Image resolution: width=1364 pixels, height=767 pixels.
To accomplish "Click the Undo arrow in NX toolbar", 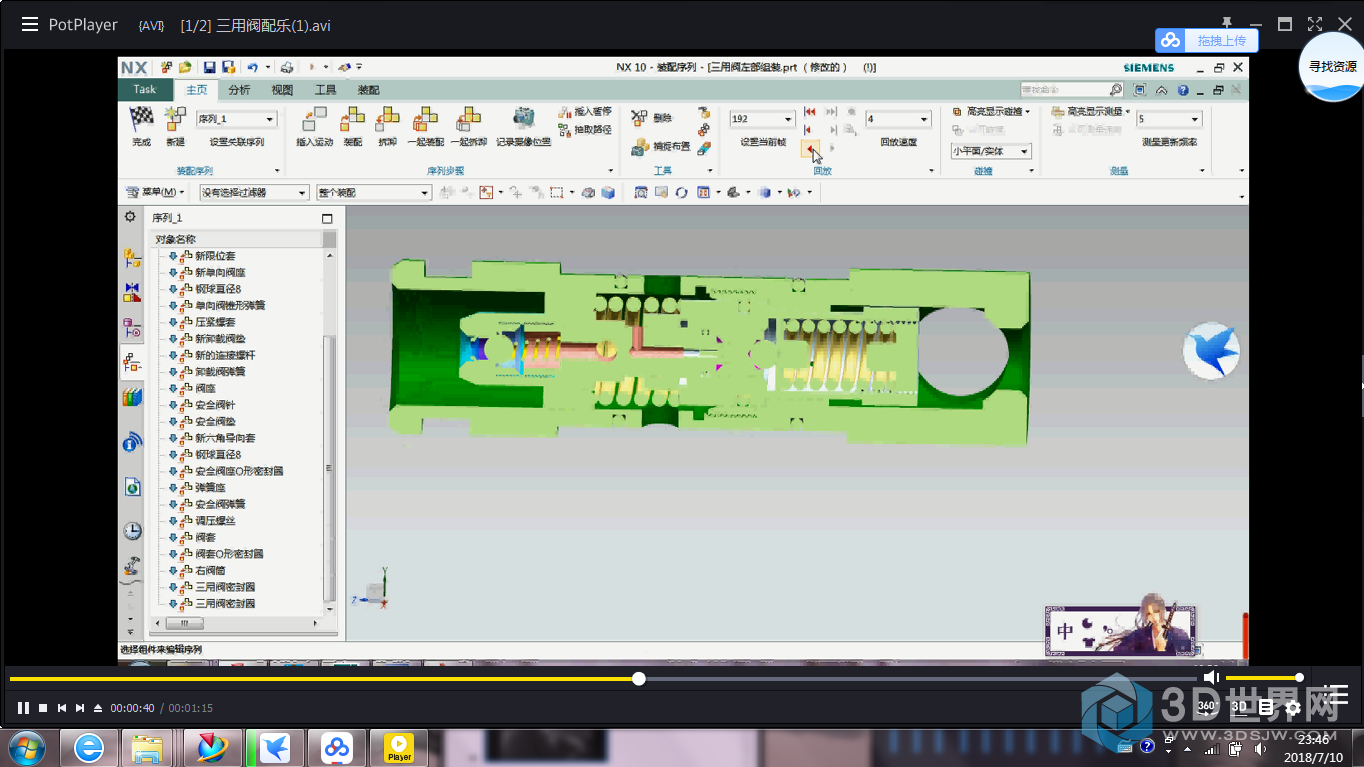I will (x=252, y=67).
